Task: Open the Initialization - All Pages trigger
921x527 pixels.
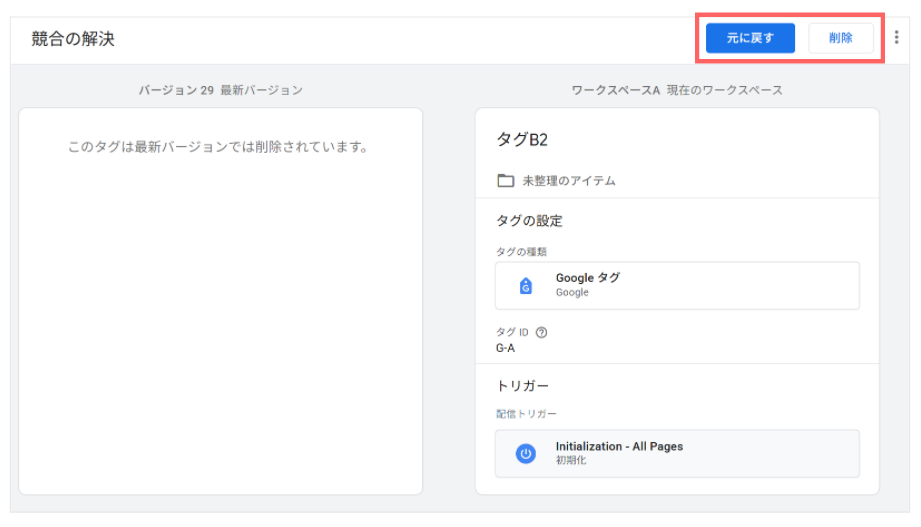Action: [677, 454]
